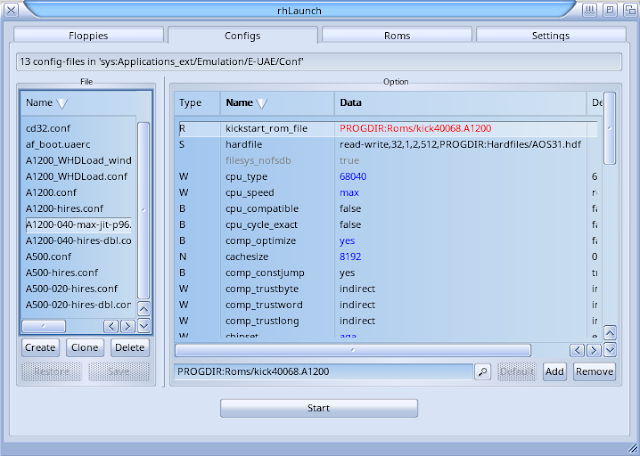Select the cpu_type option row

point(388,176)
